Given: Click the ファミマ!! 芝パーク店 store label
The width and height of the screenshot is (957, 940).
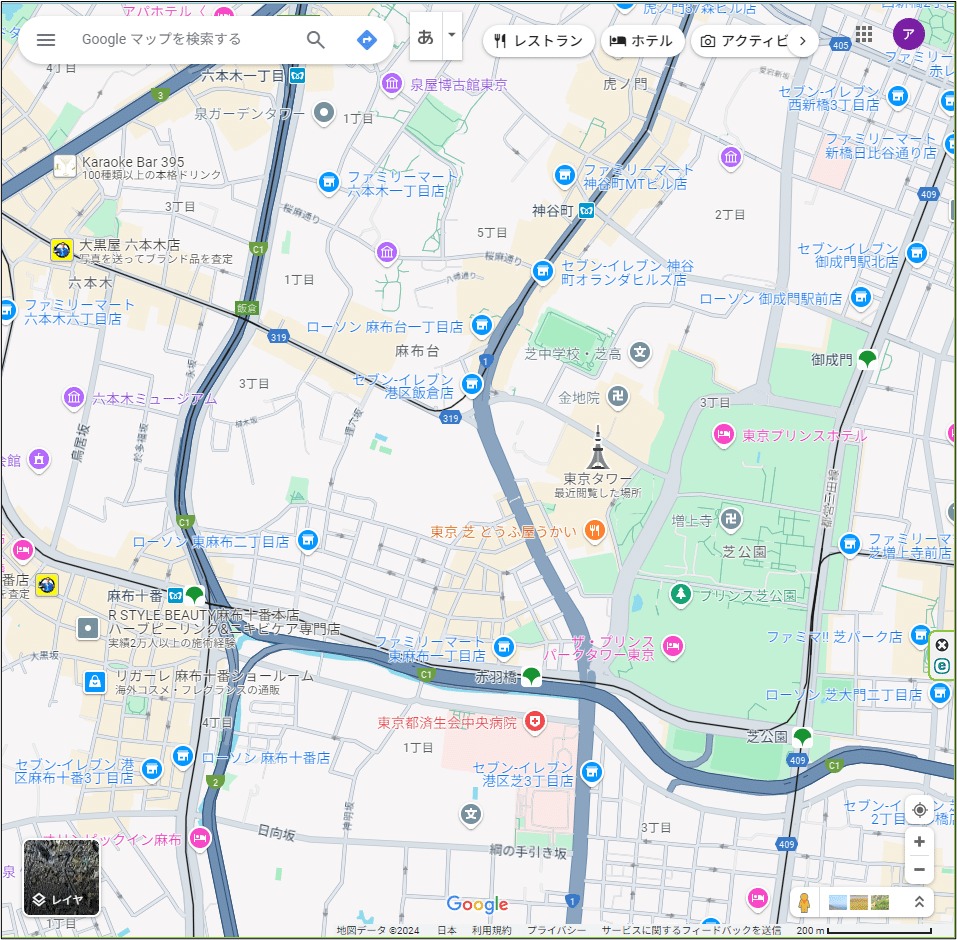Looking at the screenshot, I should [x=834, y=637].
